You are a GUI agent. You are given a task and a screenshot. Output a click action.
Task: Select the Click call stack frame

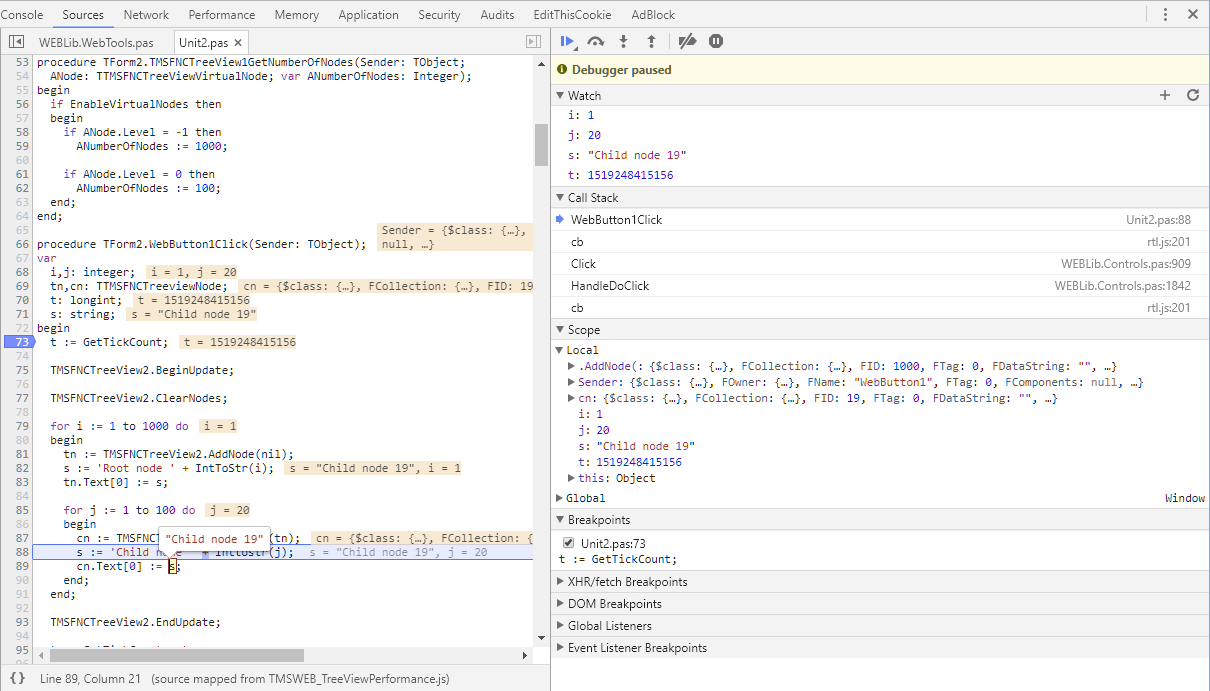tap(880, 263)
